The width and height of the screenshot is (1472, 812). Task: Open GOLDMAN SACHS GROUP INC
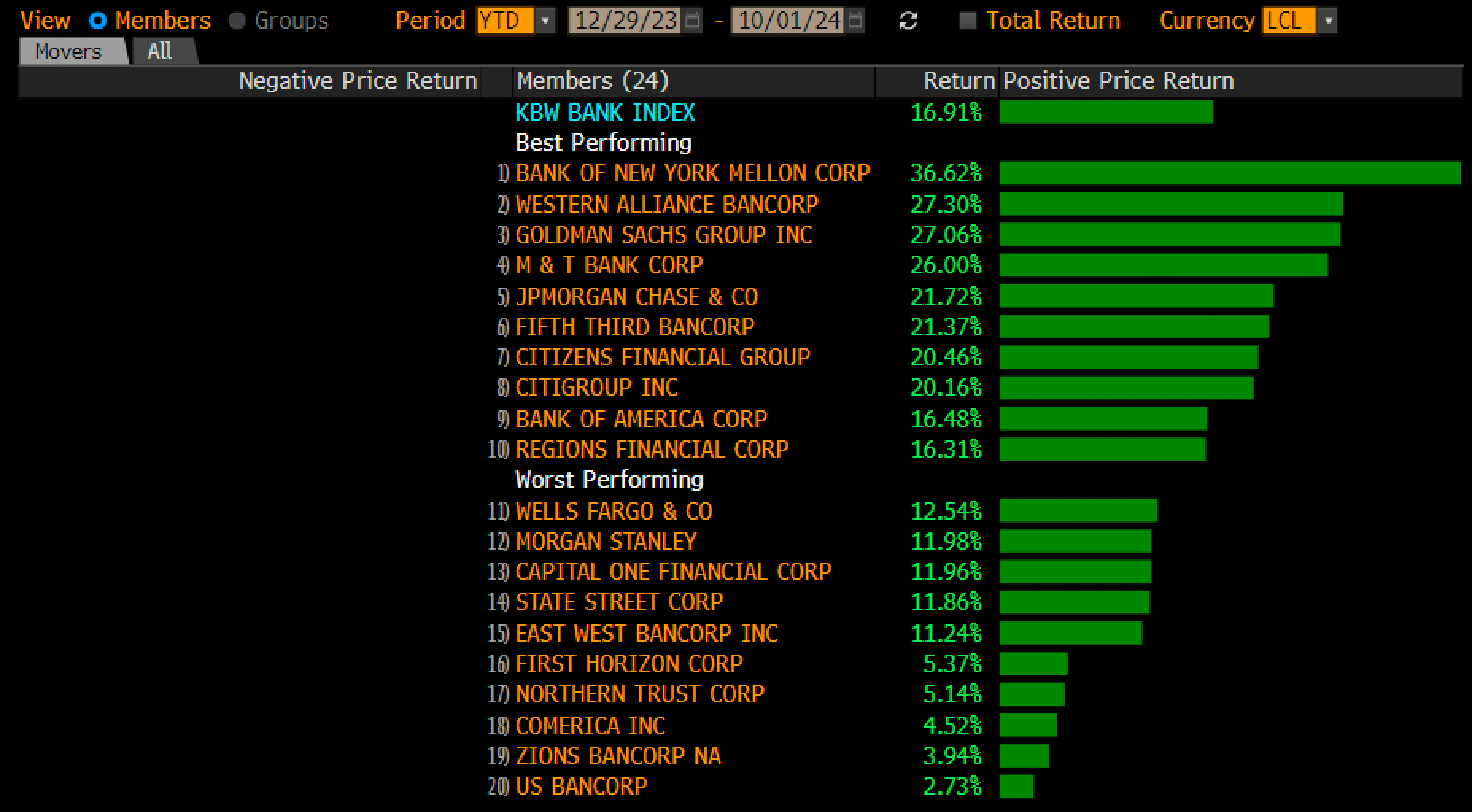(x=664, y=235)
